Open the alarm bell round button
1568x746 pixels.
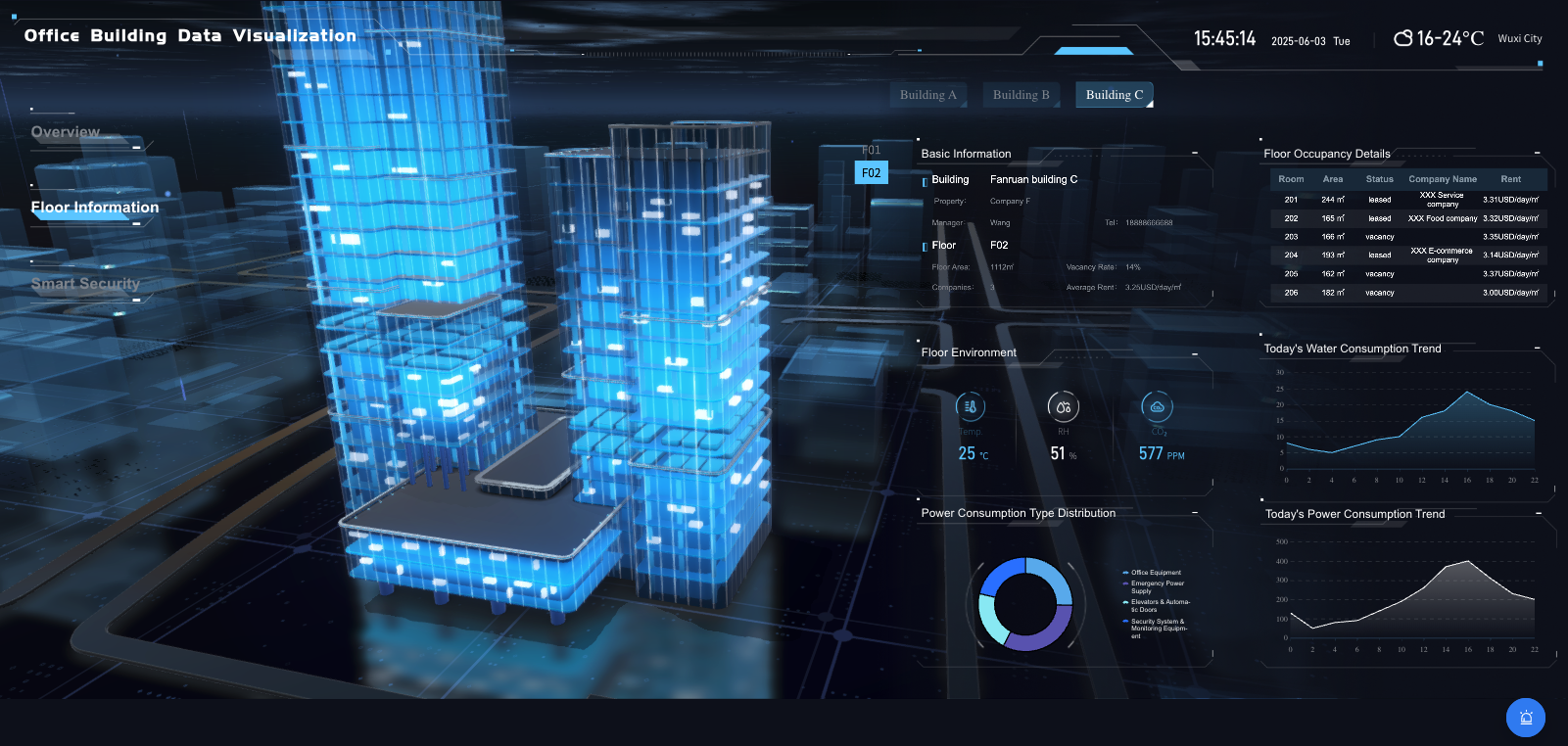1526,718
